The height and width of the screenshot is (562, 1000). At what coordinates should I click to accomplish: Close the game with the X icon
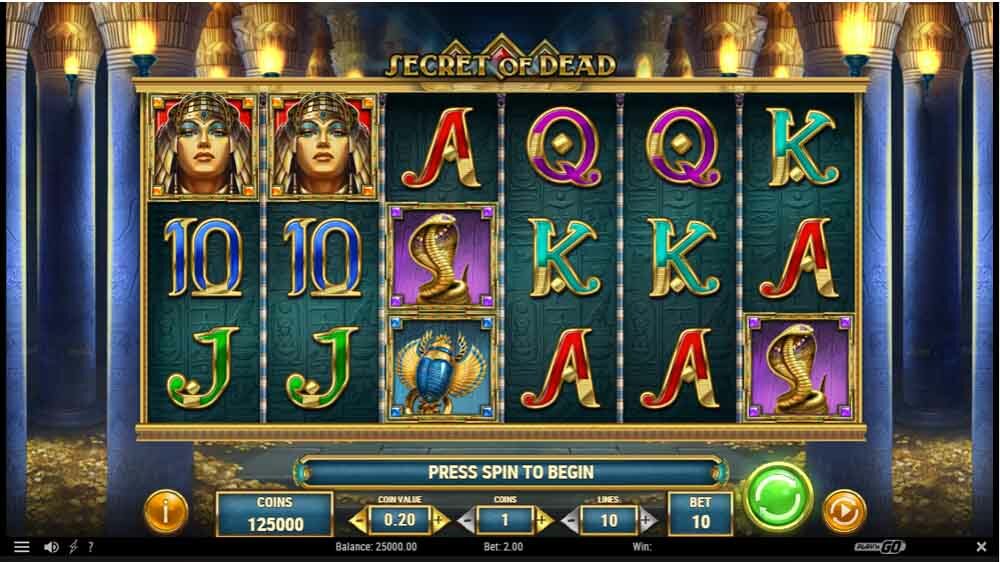click(982, 547)
